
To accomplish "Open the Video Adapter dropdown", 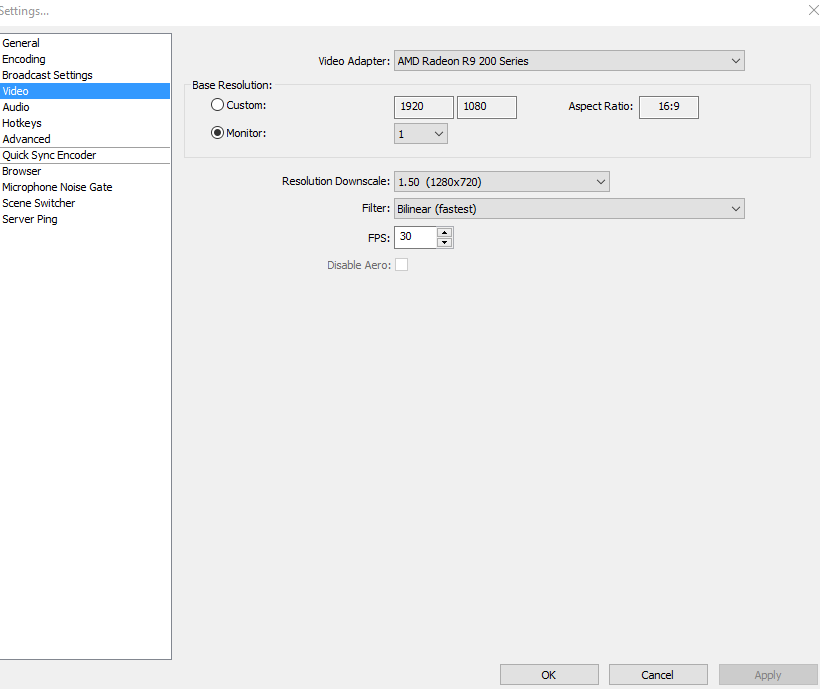I will (x=569, y=60).
